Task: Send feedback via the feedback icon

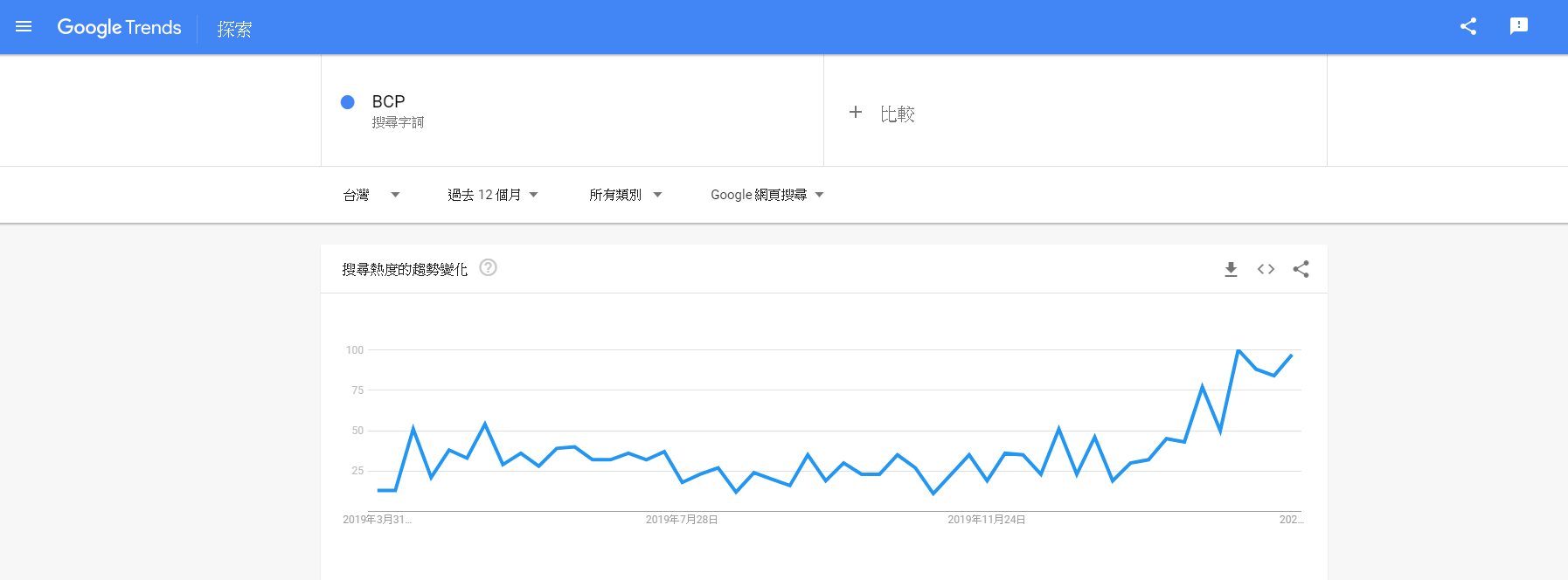Action: coord(1519,26)
